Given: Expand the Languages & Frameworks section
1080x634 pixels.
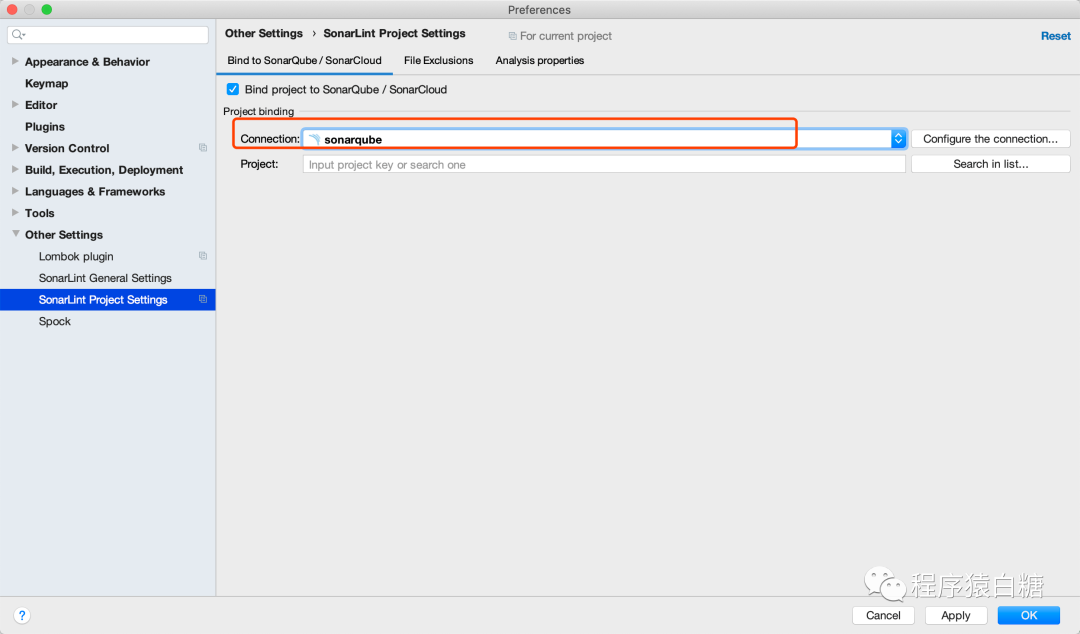Looking at the screenshot, I should 15,191.
